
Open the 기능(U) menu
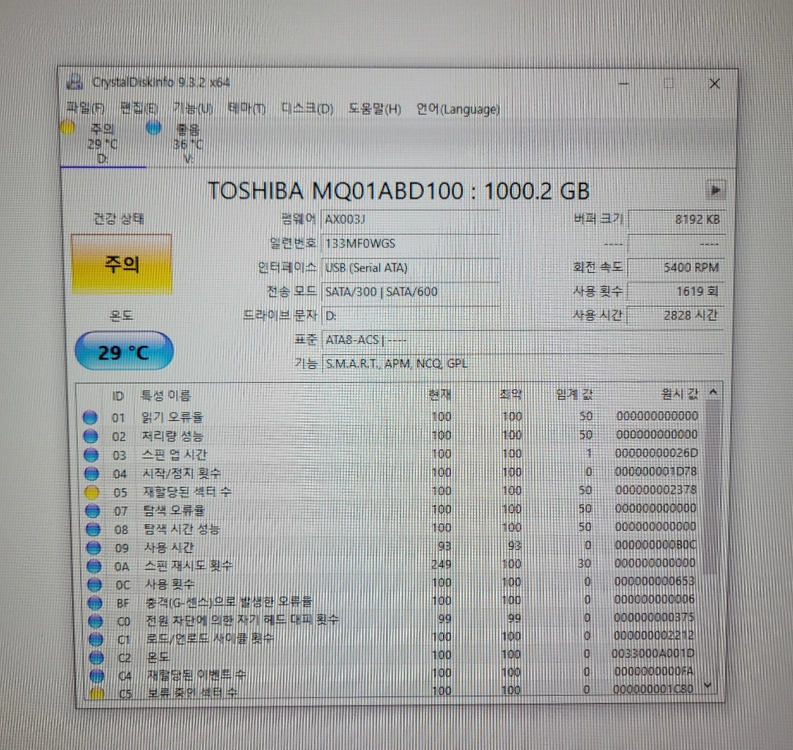pyautogui.click(x=193, y=108)
